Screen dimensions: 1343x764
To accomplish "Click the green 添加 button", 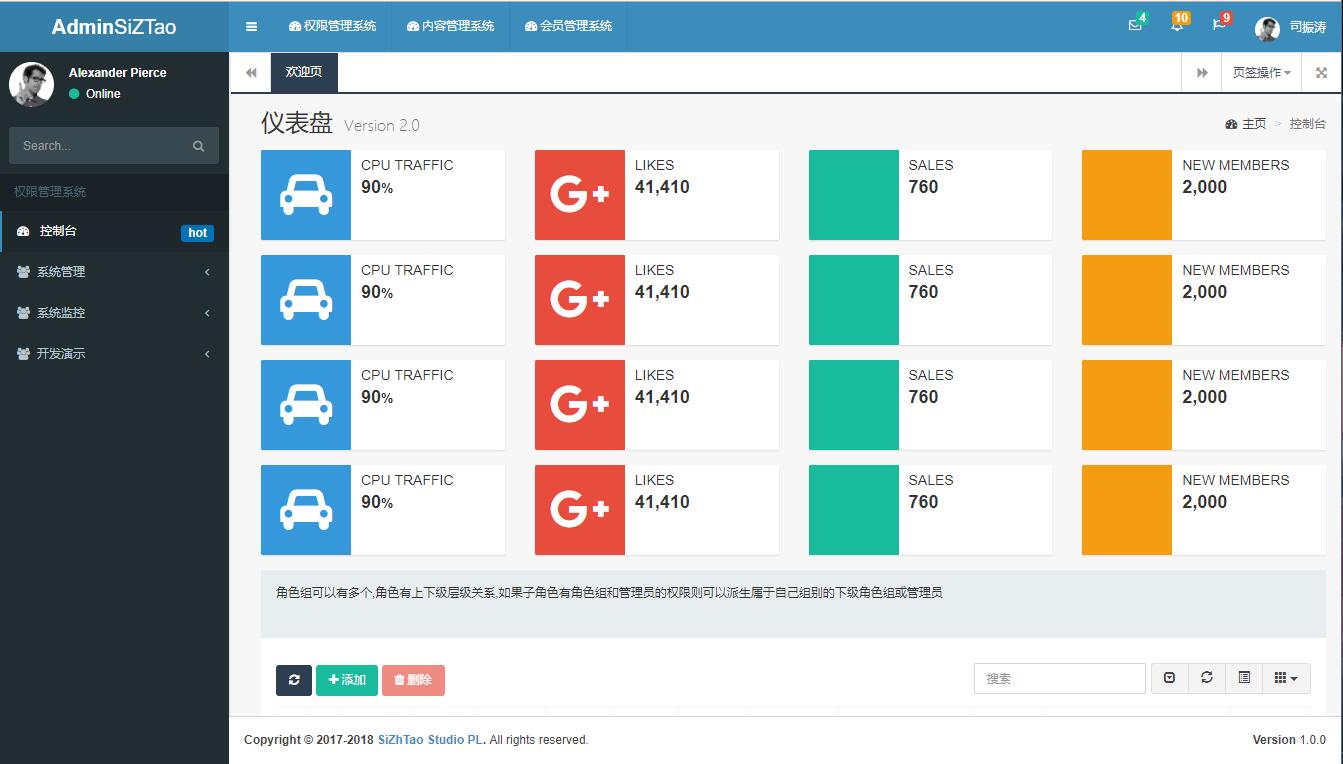I will (347, 680).
